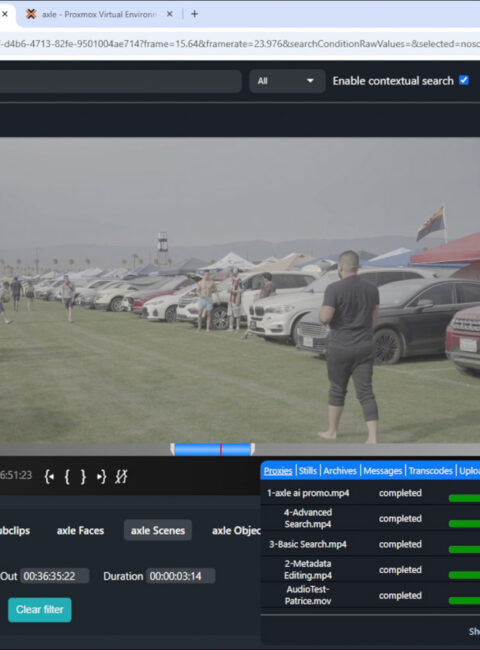Click the video preview frame
The image size is (480, 650).
(x=240, y=290)
